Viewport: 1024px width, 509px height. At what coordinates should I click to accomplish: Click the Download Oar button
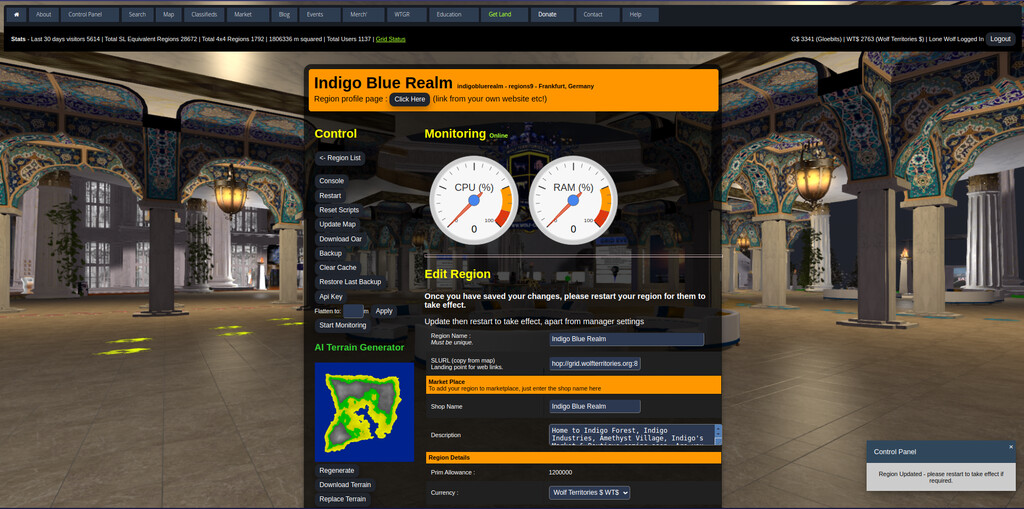(340, 239)
